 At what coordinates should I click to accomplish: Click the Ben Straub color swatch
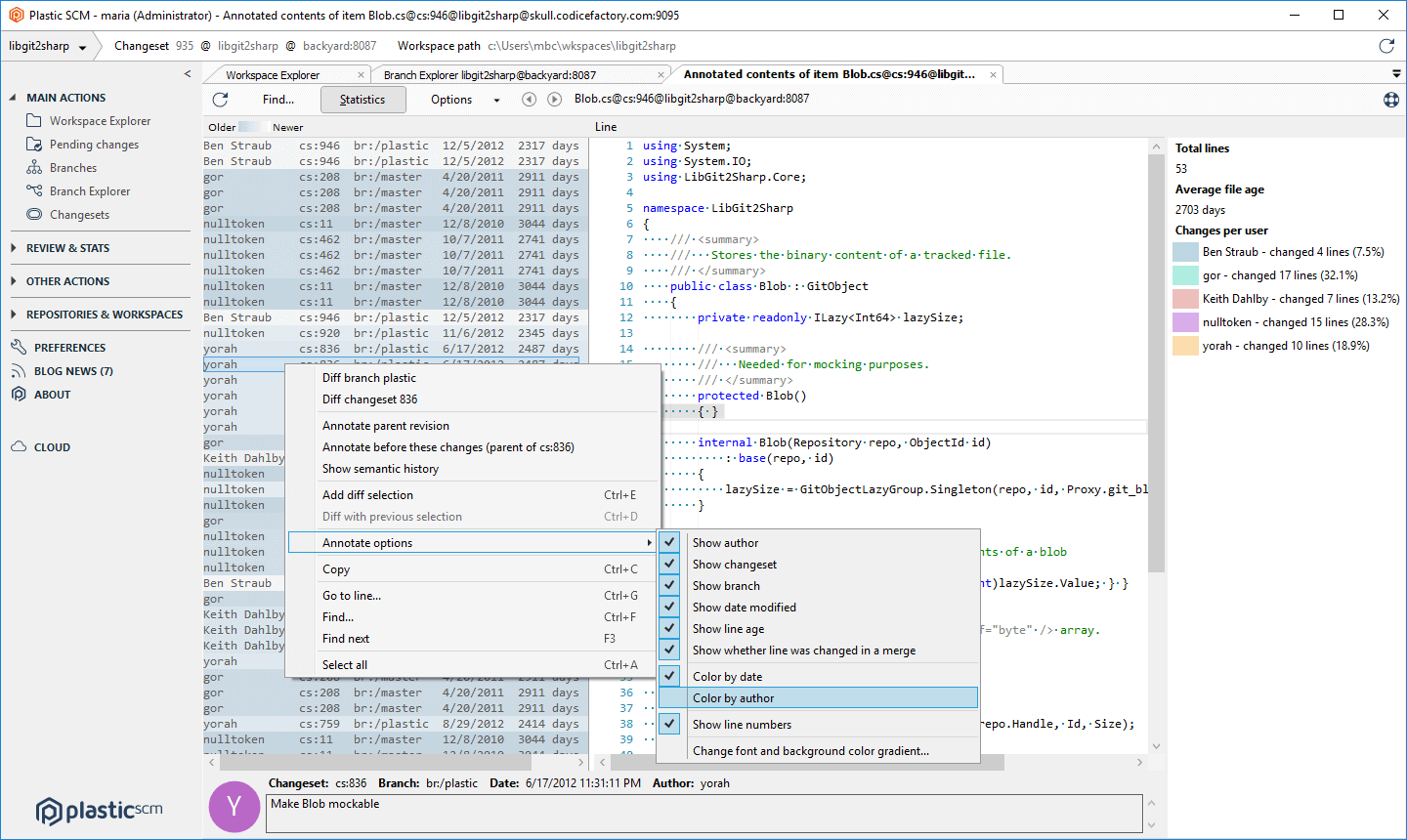click(1185, 252)
